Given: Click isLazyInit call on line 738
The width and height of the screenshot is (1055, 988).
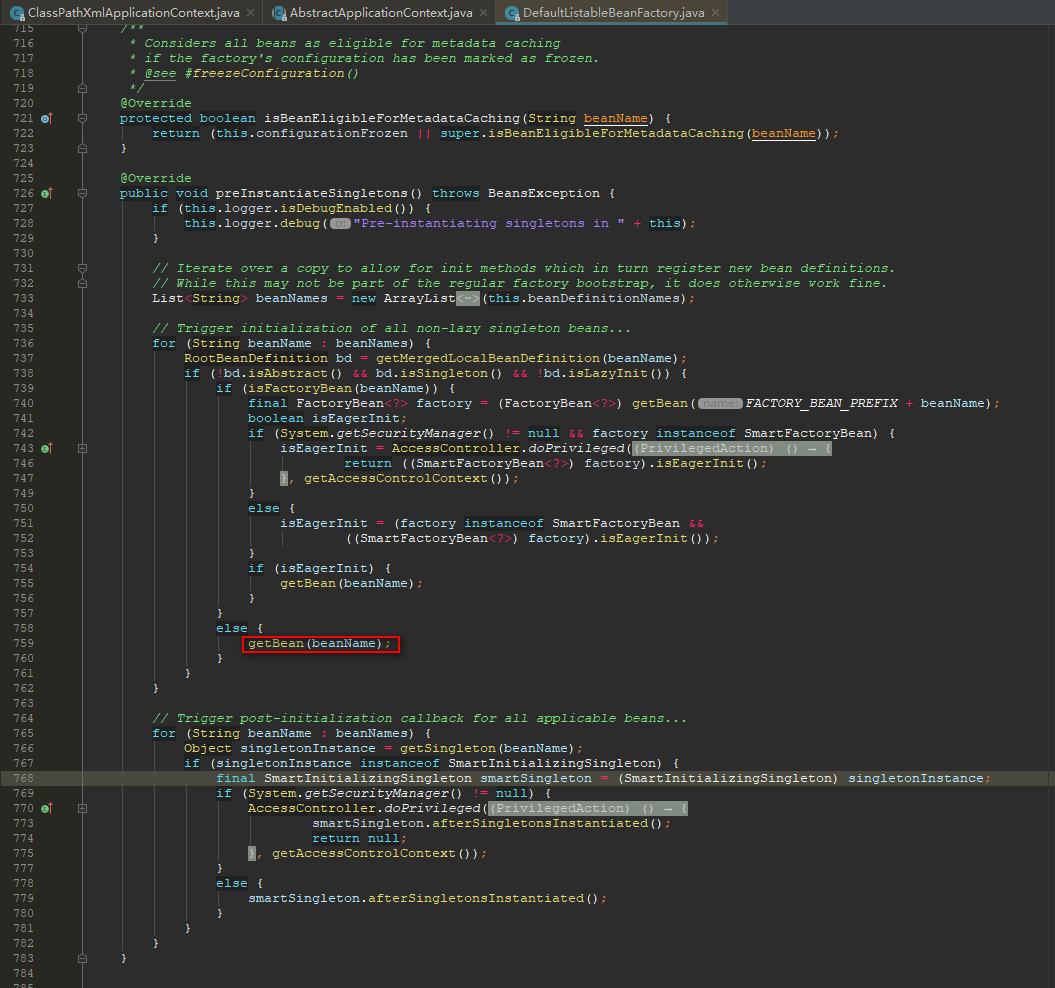Looking at the screenshot, I should (x=608, y=374).
